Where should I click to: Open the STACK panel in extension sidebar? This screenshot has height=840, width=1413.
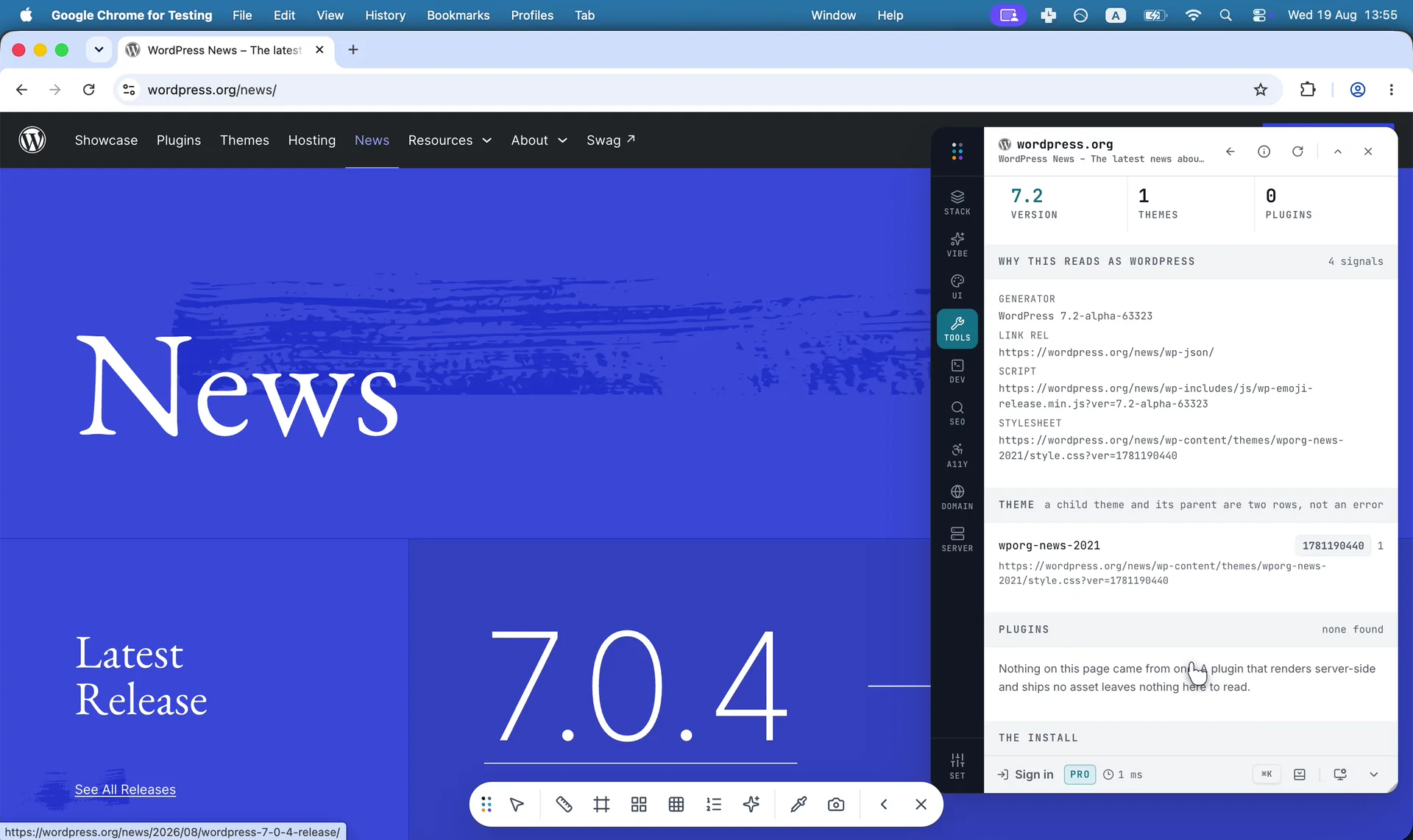click(x=957, y=202)
